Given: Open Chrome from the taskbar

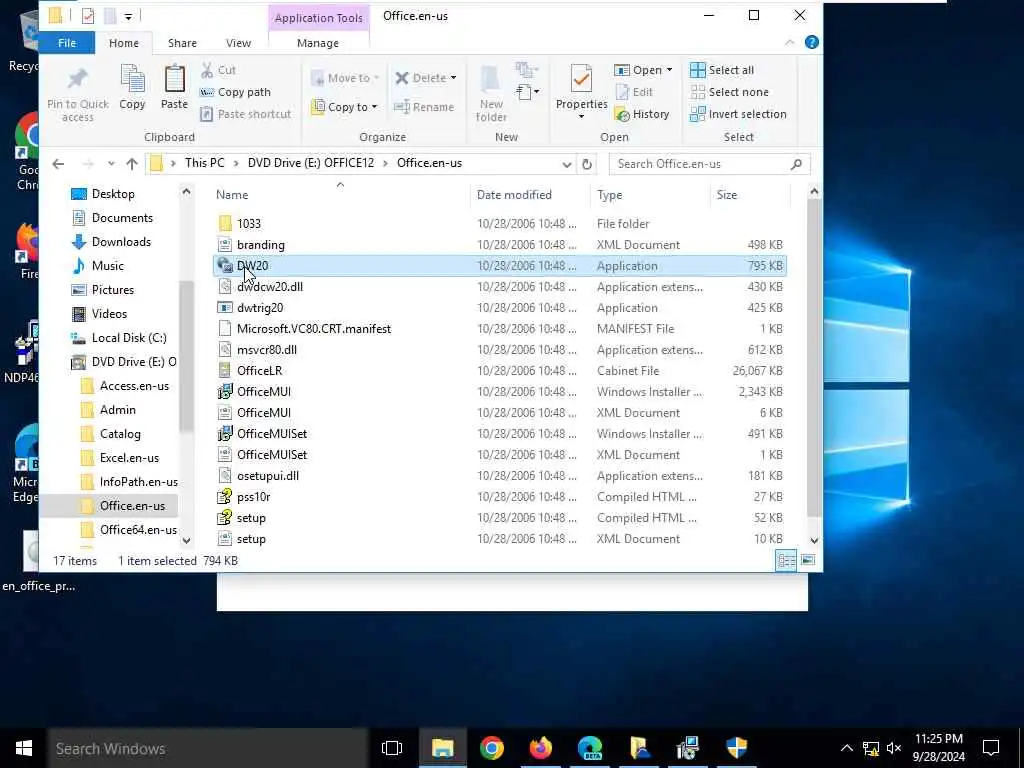Looking at the screenshot, I should coord(492,748).
